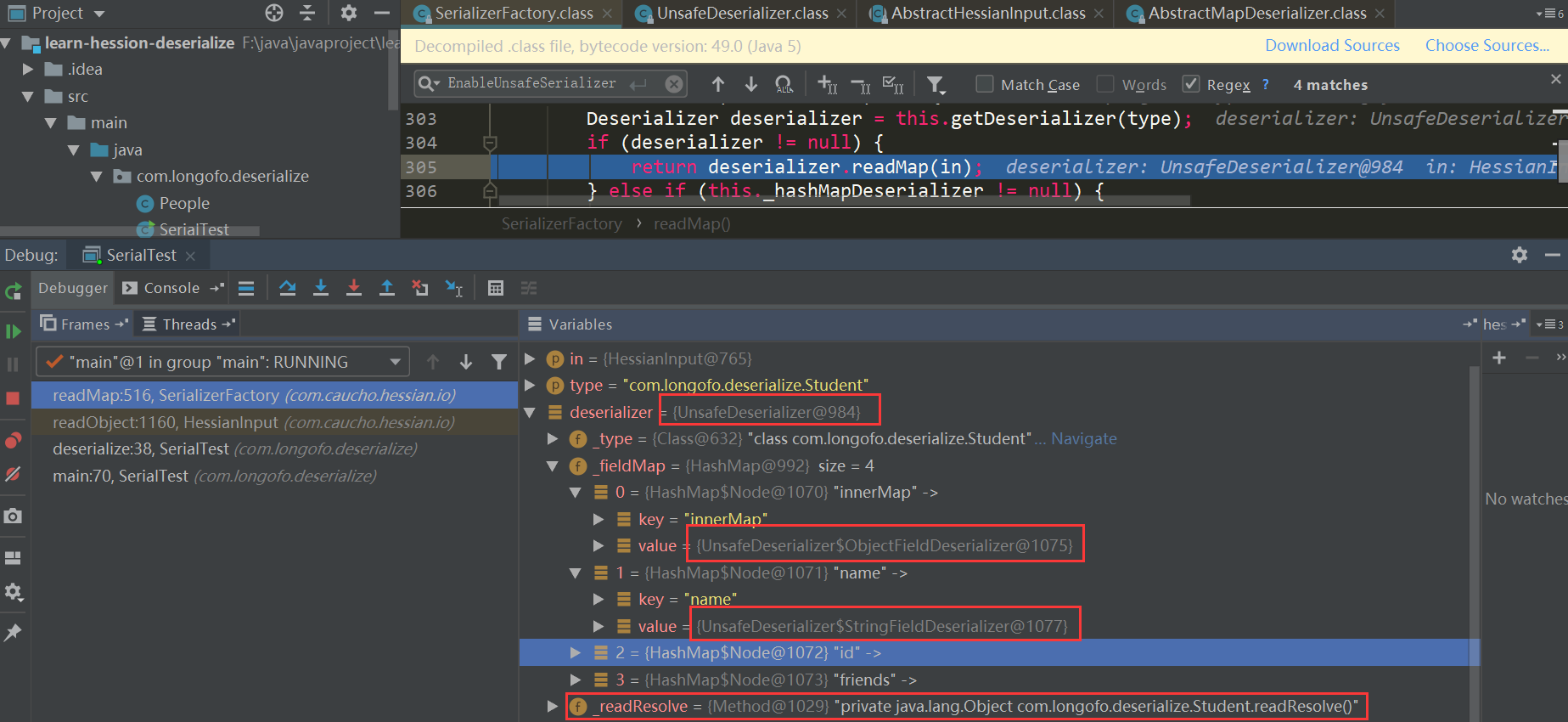Uncheck the Regex checkbox
The image size is (1568, 722).
coord(1191,84)
